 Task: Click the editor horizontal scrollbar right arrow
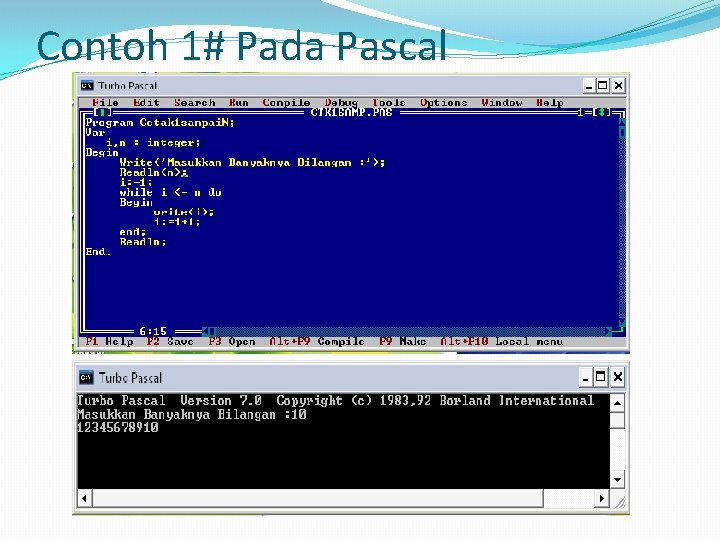coord(608,331)
